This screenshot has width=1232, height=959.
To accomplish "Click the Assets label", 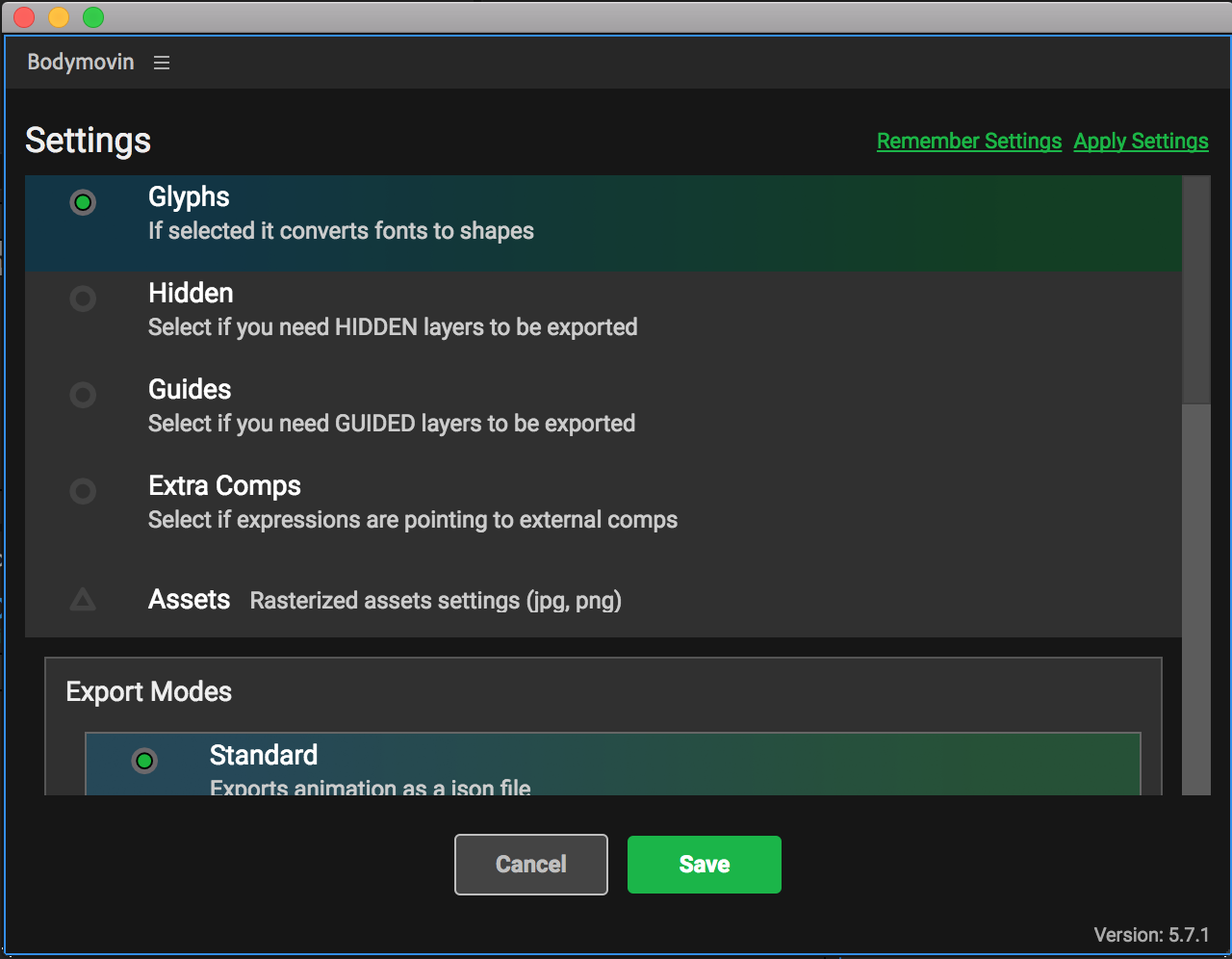I will coord(189,600).
